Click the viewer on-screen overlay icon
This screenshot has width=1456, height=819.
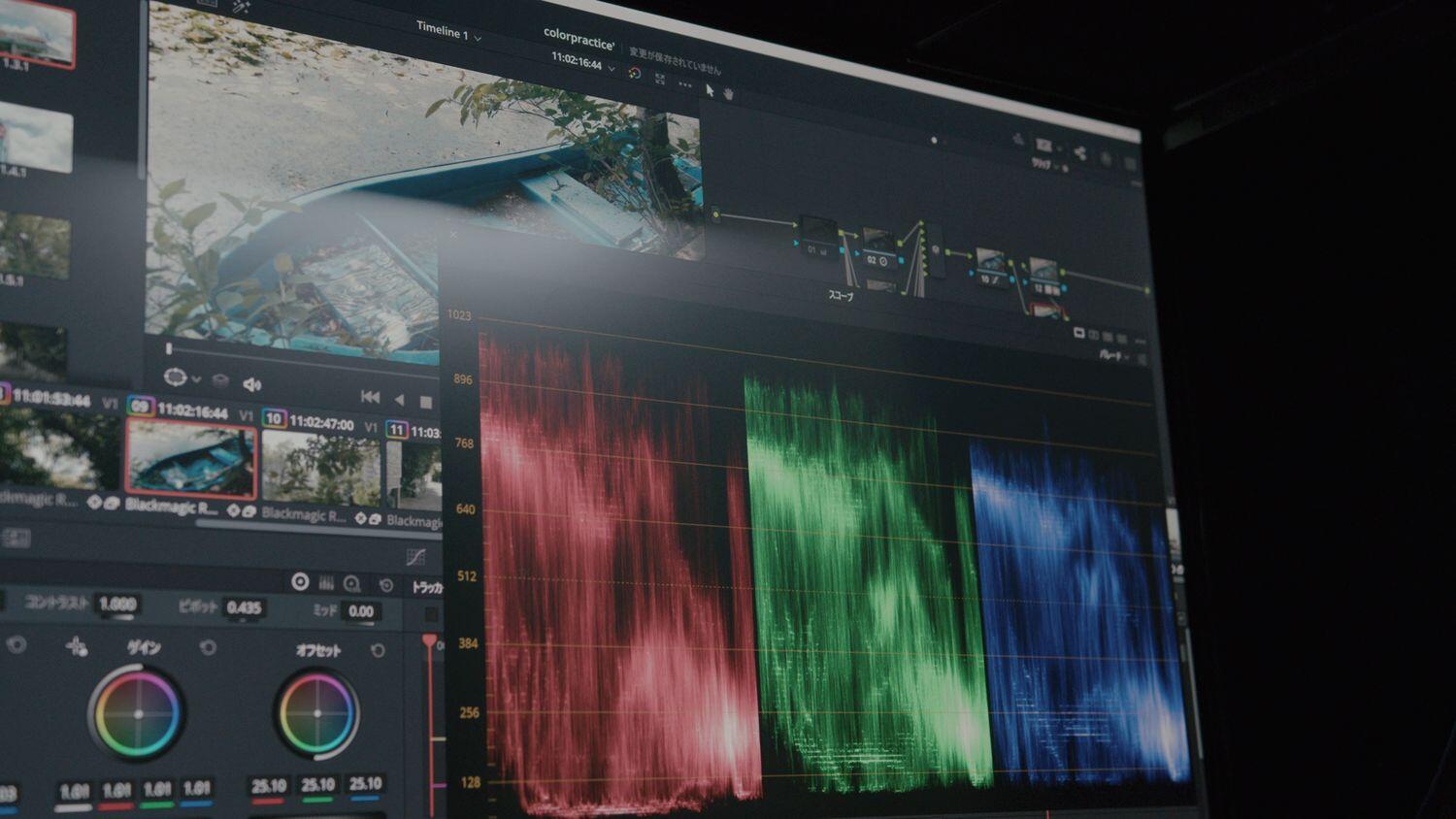(176, 377)
